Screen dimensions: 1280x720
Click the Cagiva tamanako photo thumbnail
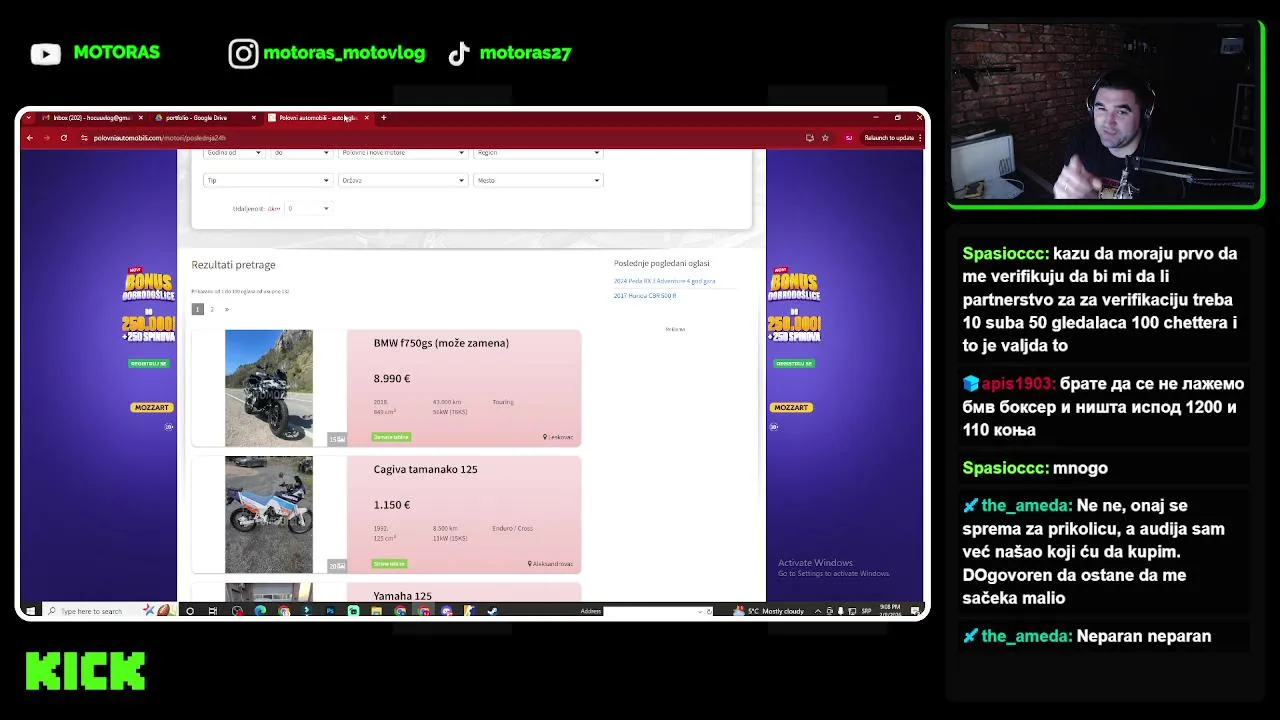coord(268,515)
